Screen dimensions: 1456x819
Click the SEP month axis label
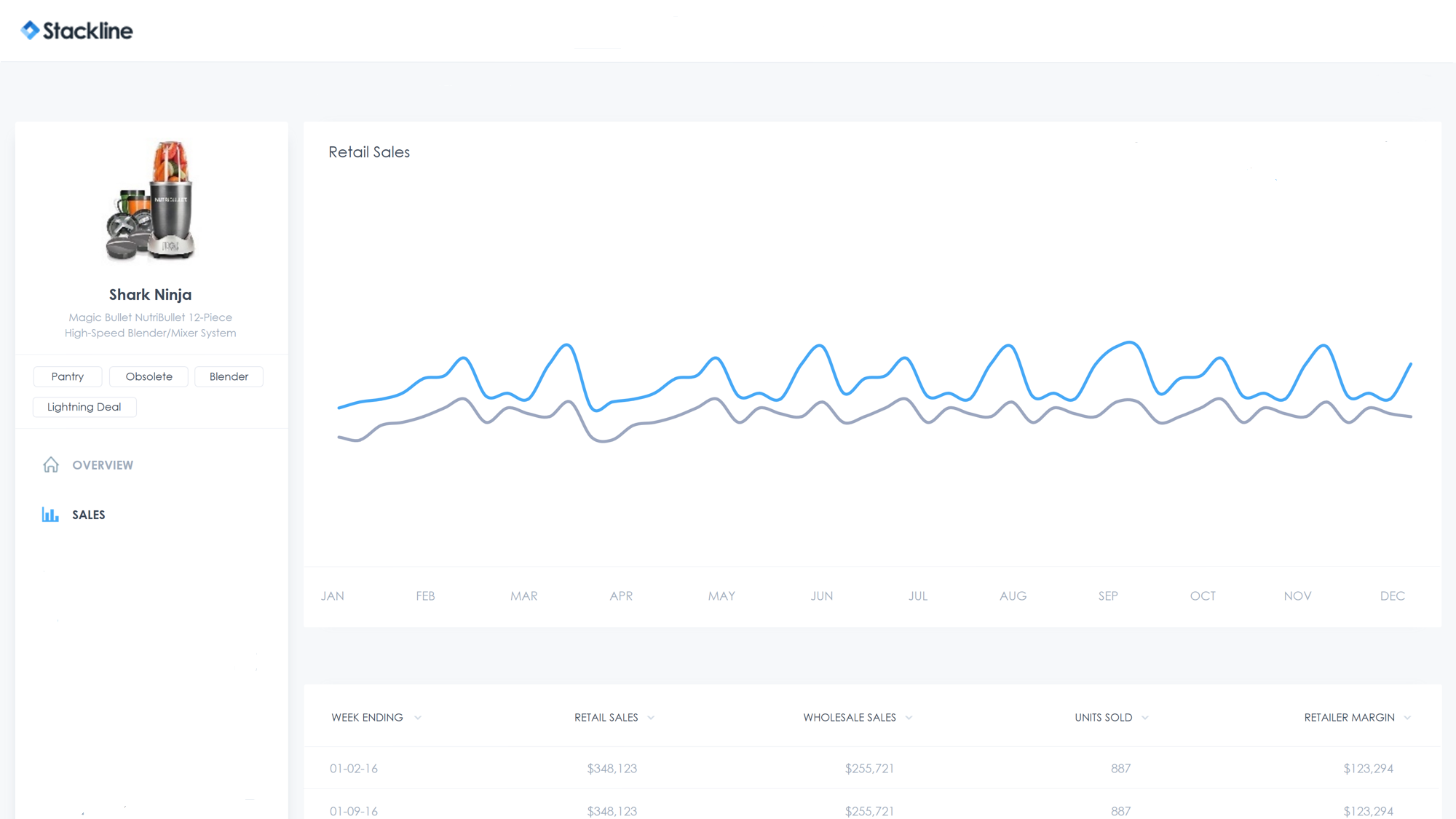(x=1108, y=596)
